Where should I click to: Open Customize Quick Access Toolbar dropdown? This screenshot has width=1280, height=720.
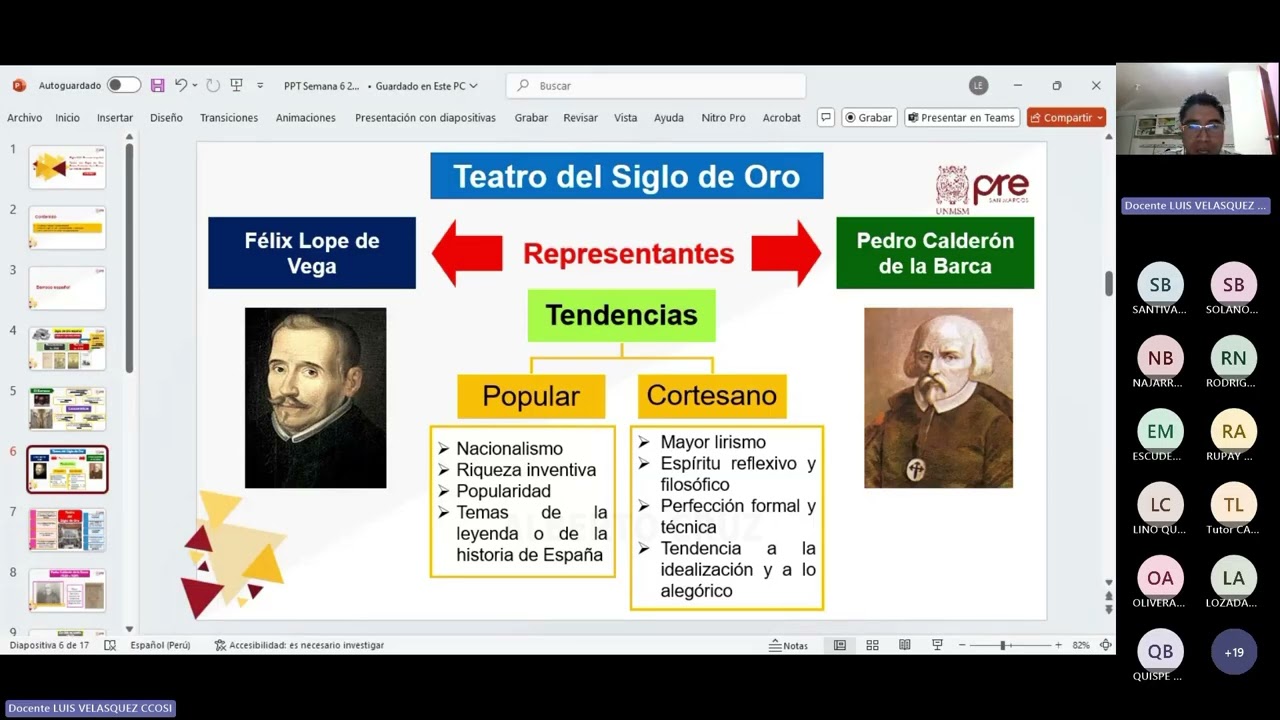260,86
